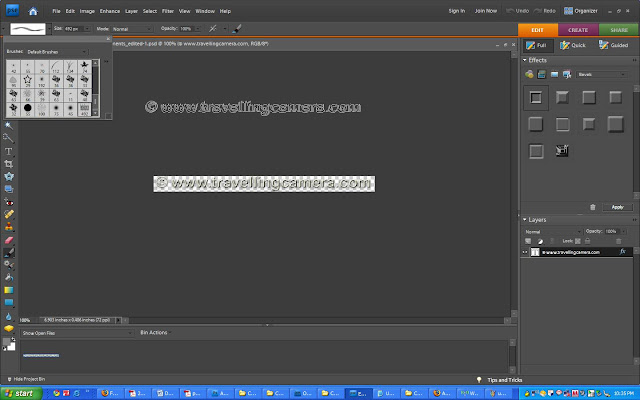Image resolution: width=640 pixels, height=400 pixels.
Task: Switch to the SHARE tab
Action: point(619,30)
